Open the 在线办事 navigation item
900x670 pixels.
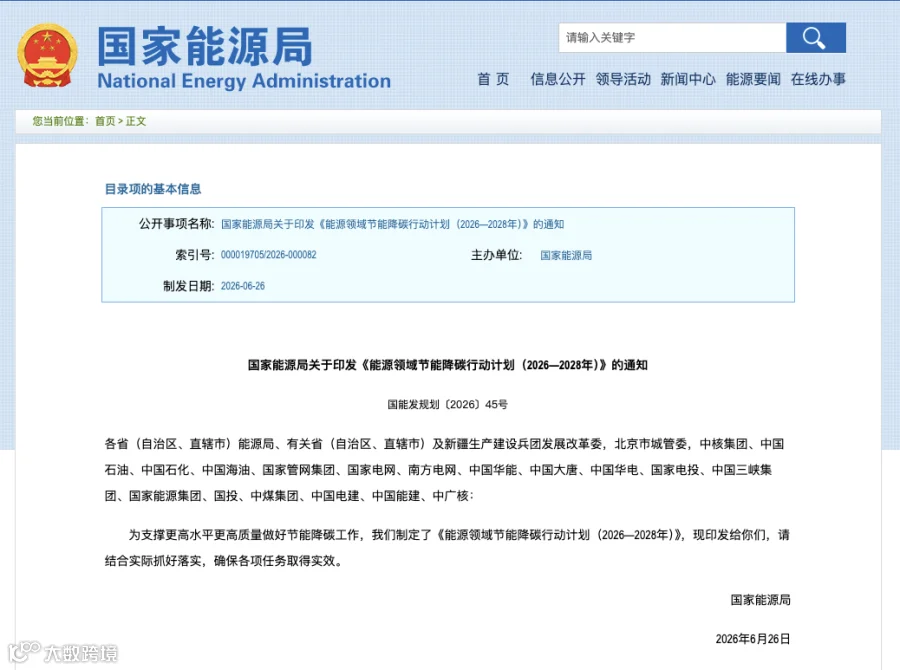818,79
